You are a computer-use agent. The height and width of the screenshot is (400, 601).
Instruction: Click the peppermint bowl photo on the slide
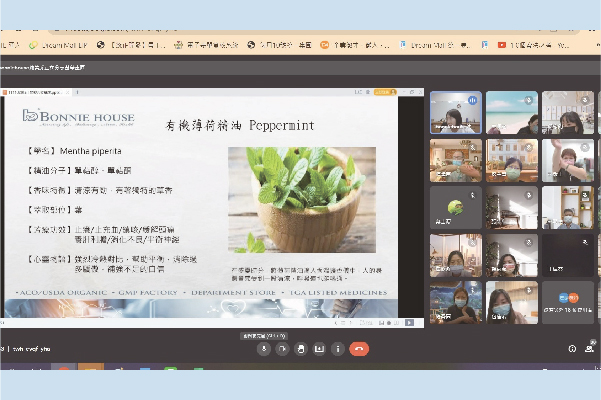point(302,200)
